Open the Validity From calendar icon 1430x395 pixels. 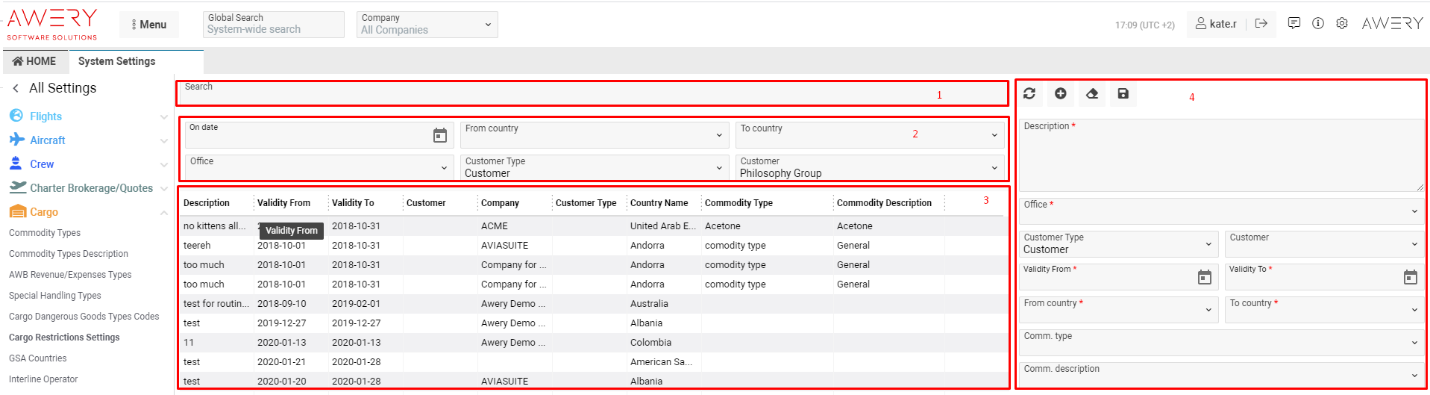point(1204,277)
